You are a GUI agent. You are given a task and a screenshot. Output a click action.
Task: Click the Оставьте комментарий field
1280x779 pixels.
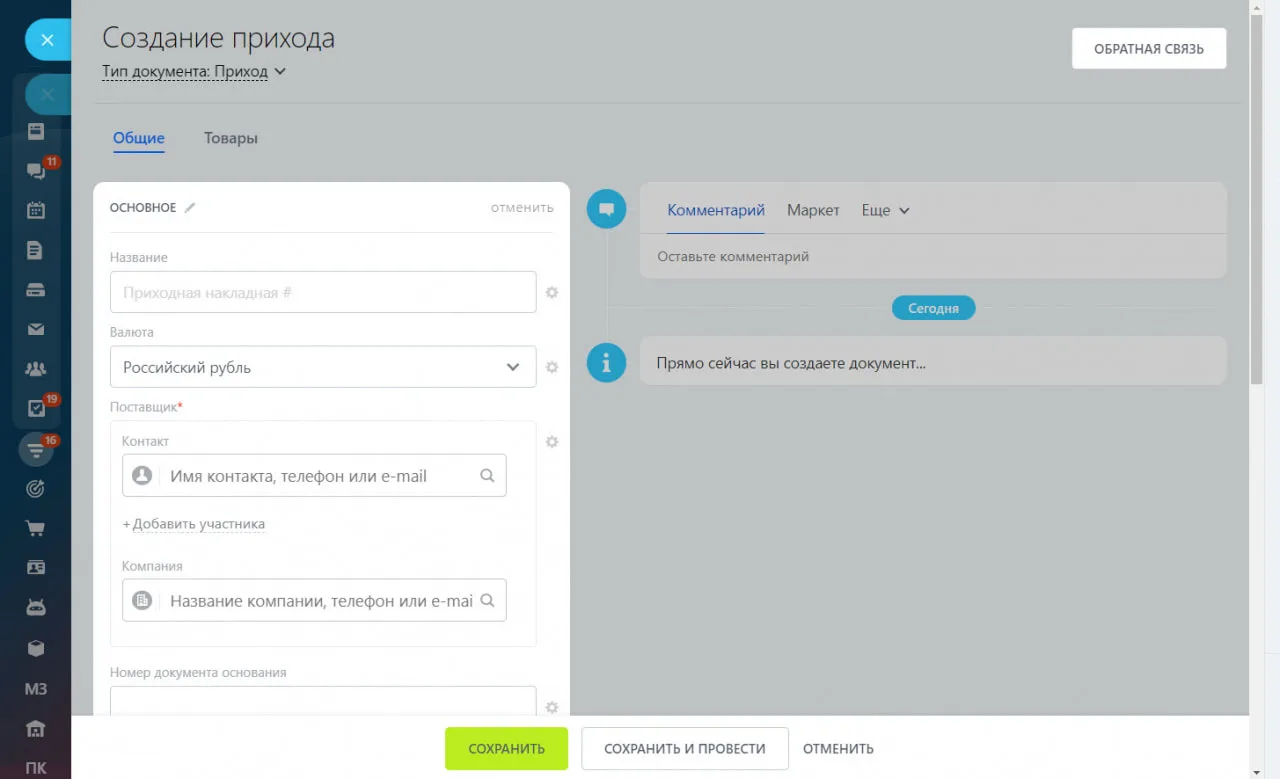933,257
